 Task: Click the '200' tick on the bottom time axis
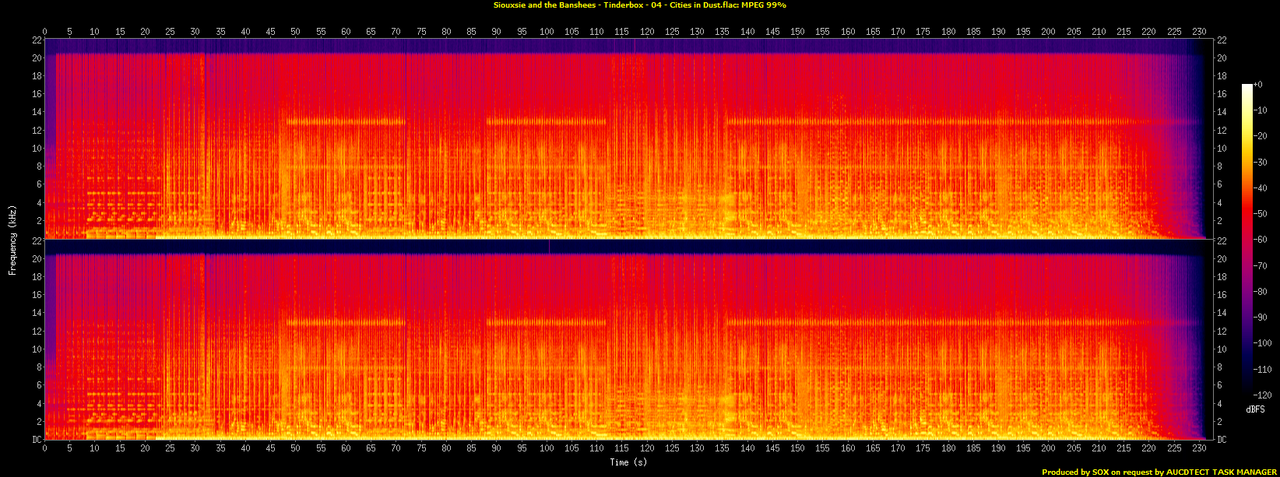coord(1048,450)
